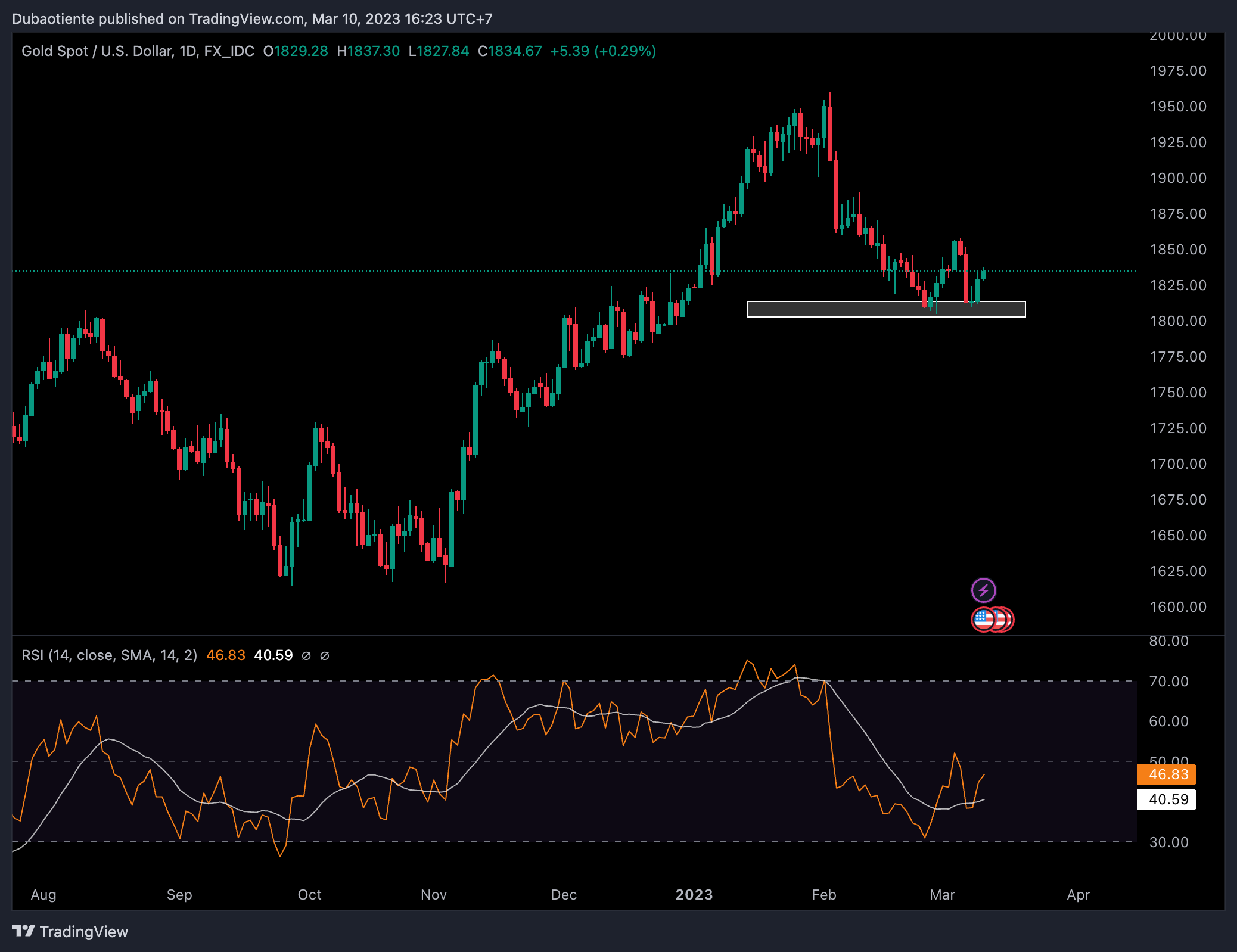Click the Mar label on the time axis
This screenshot has height=952, width=1237.
[942, 895]
